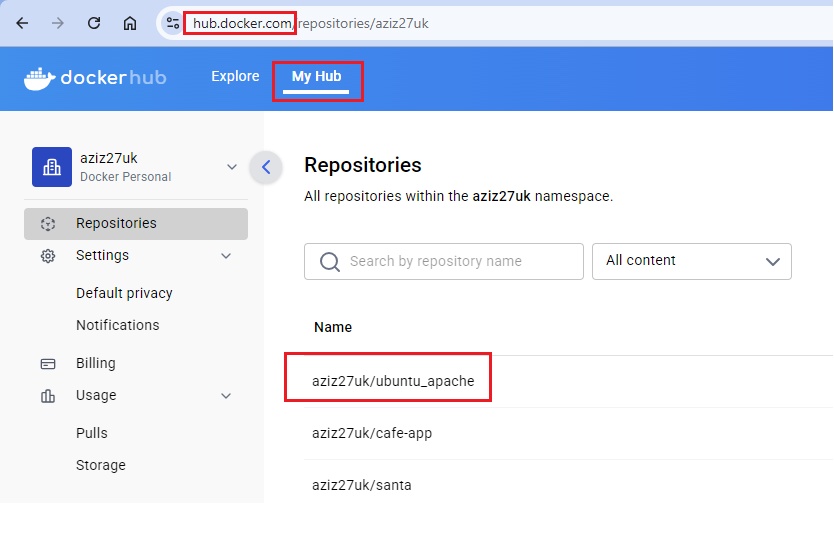Open the Storage usage page
The image size is (834, 535).
pos(101,465)
